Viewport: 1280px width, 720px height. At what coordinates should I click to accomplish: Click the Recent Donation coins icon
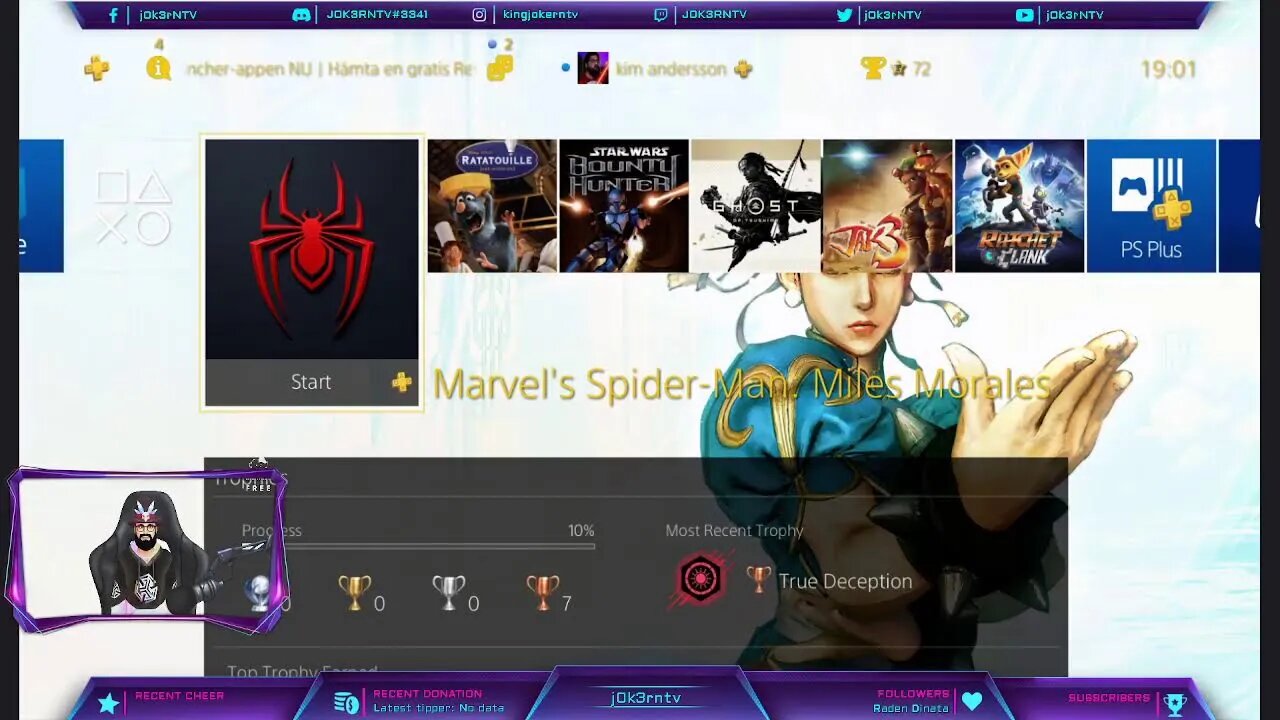[x=346, y=703]
